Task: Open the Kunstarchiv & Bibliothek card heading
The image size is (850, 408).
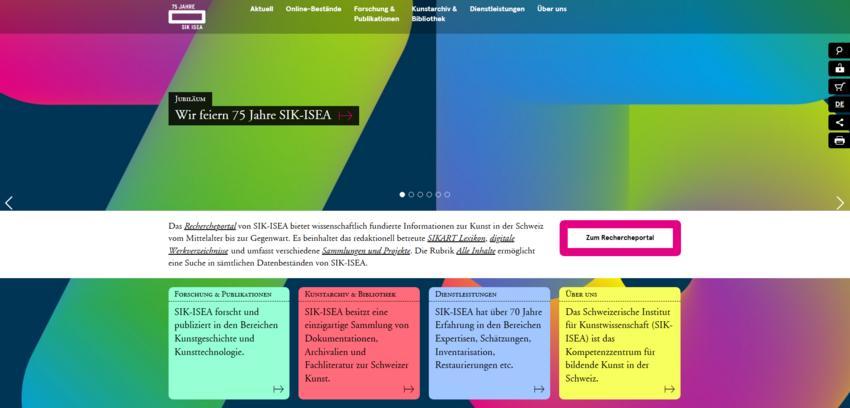Action: pyautogui.click(x=350, y=294)
